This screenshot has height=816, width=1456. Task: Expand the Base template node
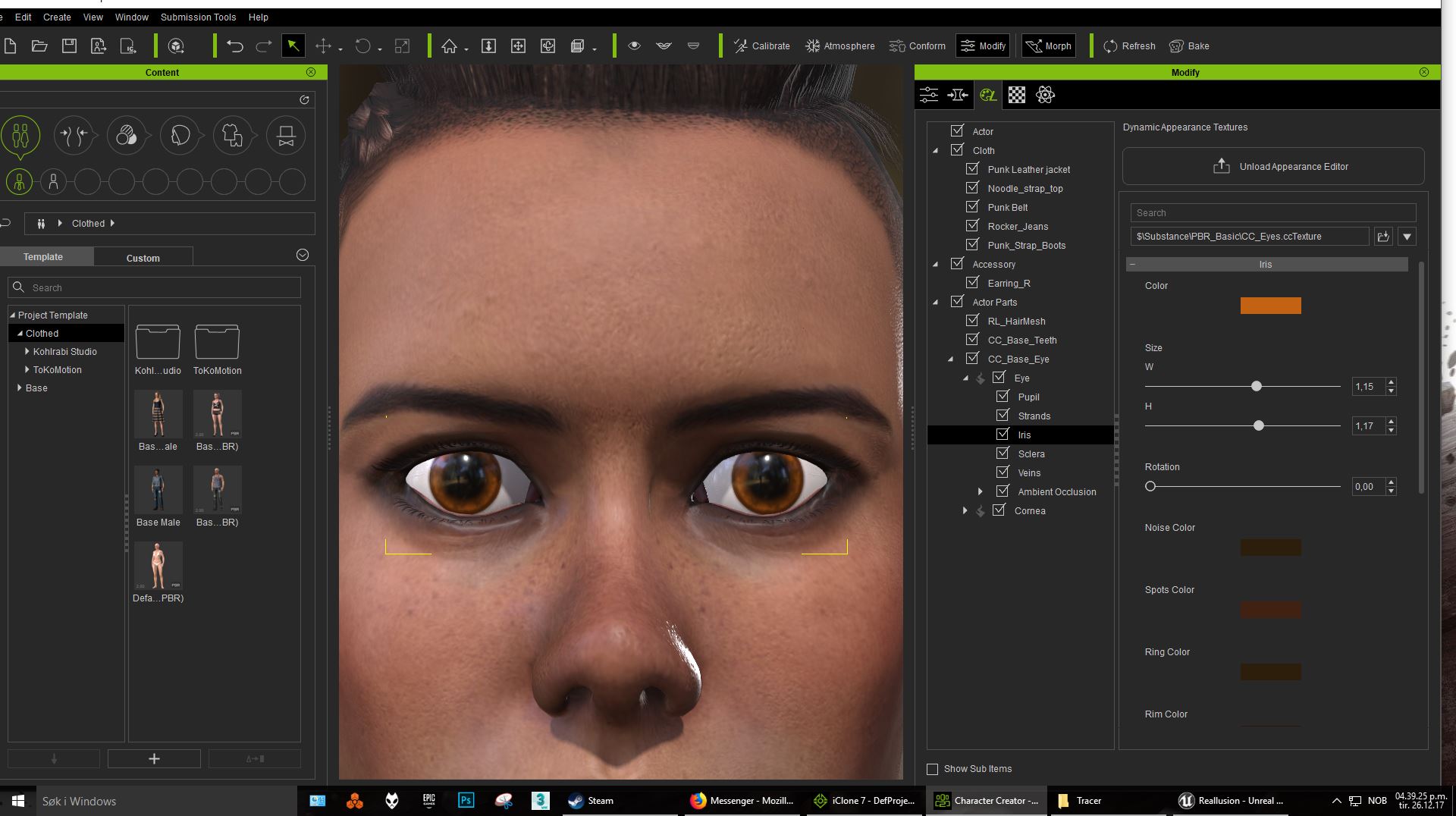pyautogui.click(x=20, y=388)
